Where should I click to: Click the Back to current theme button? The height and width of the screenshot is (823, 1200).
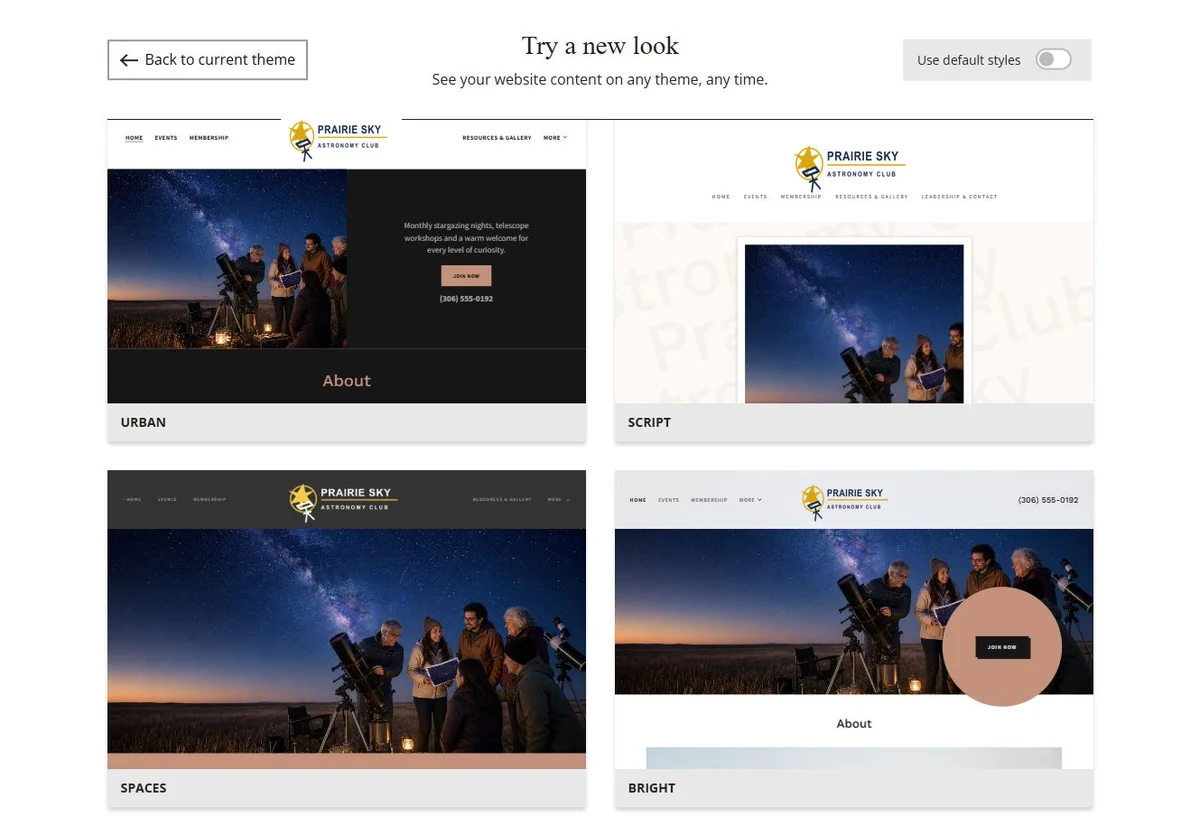coord(207,60)
